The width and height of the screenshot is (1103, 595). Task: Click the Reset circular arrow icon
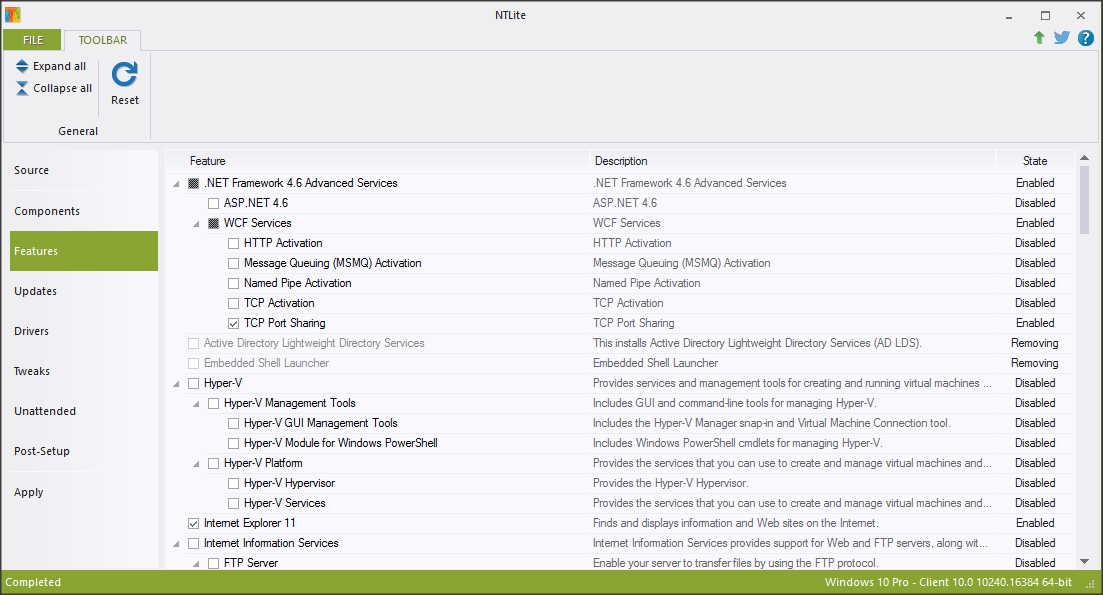pyautogui.click(x=125, y=75)
